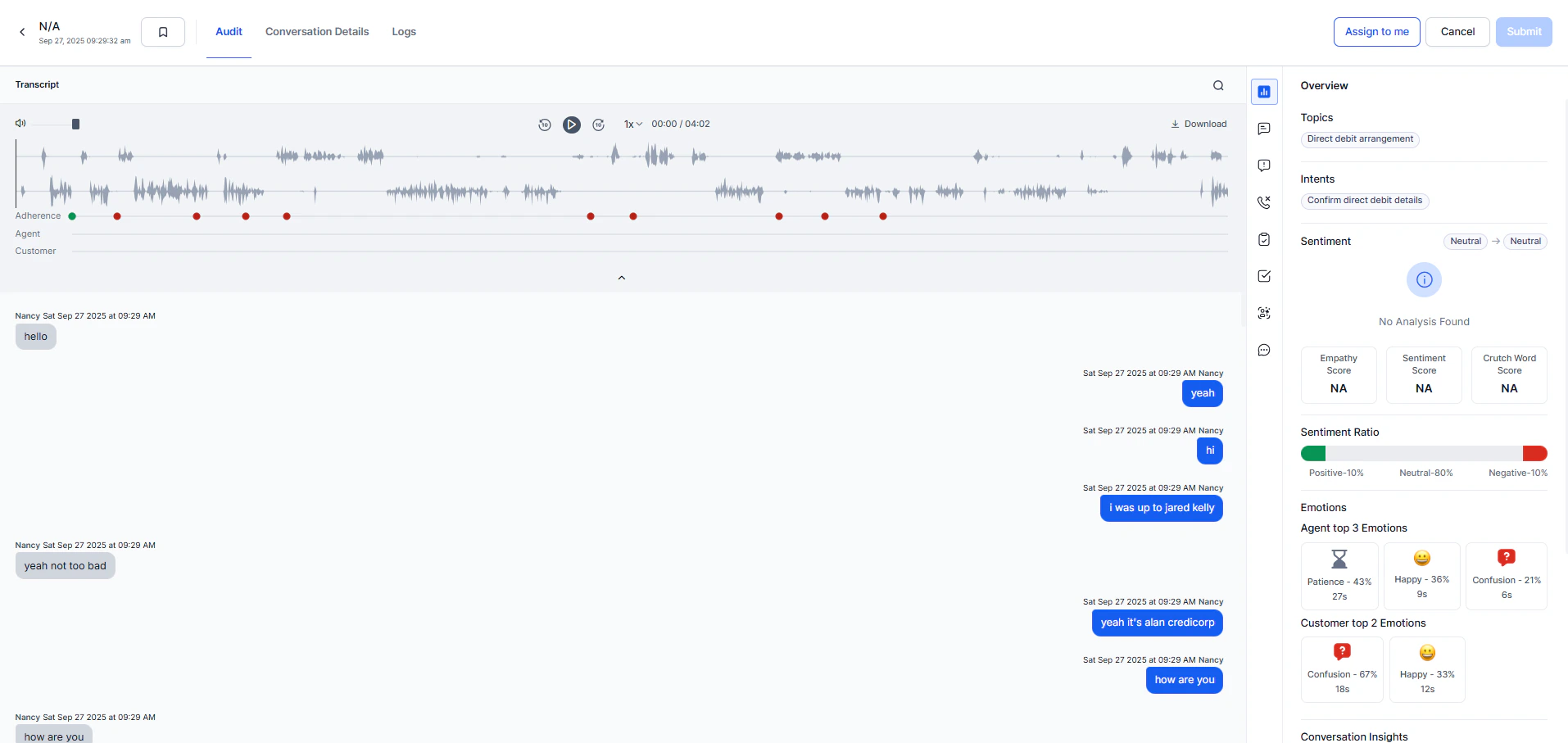Click the 'yeah not too bad' message
The width and height of the screenshot is (1568, 743).
click(66, 566)
